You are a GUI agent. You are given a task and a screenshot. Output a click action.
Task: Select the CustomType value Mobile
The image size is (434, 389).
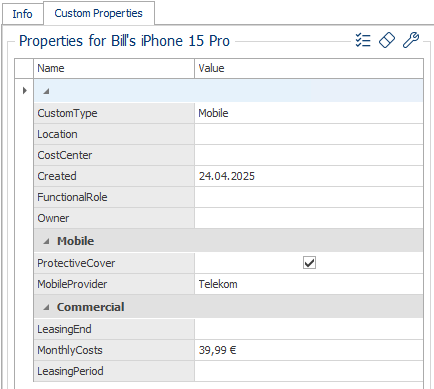(x=213, y=113)
